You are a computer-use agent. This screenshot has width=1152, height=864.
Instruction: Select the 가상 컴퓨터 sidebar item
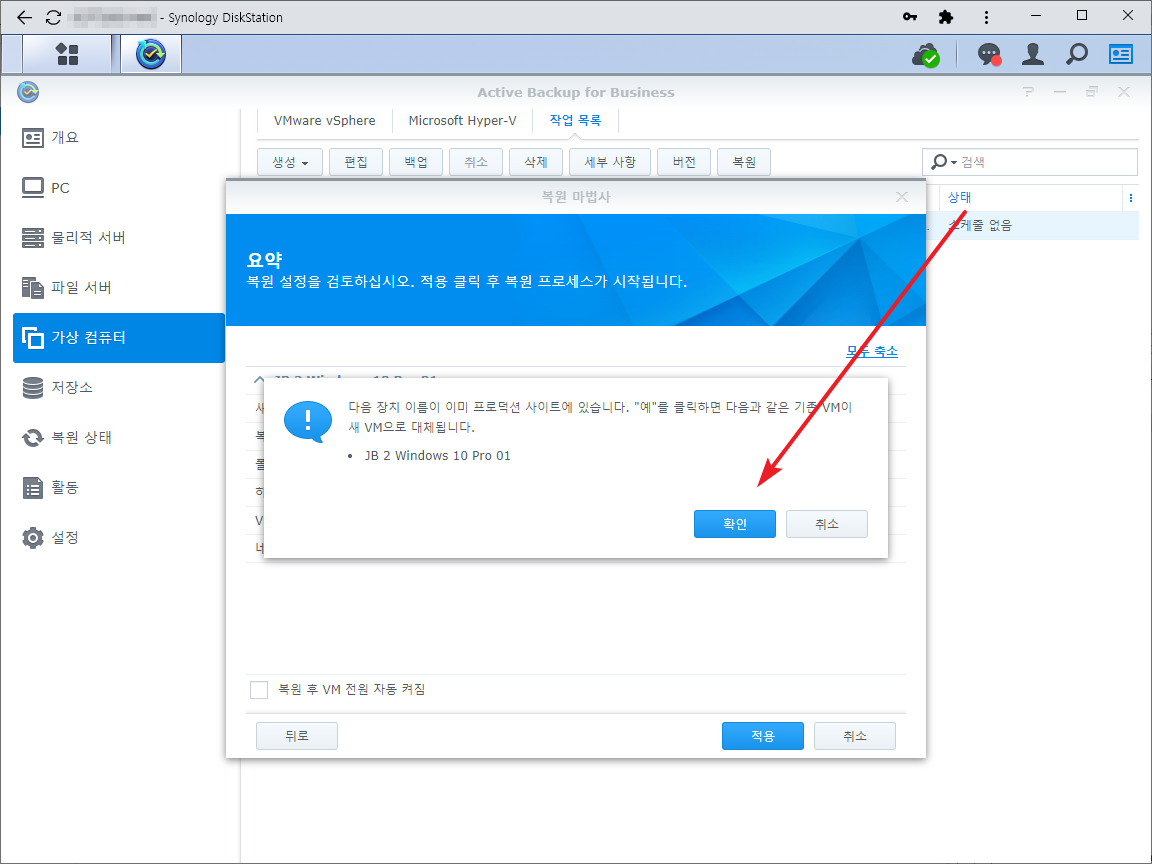[x=119, y=338]
